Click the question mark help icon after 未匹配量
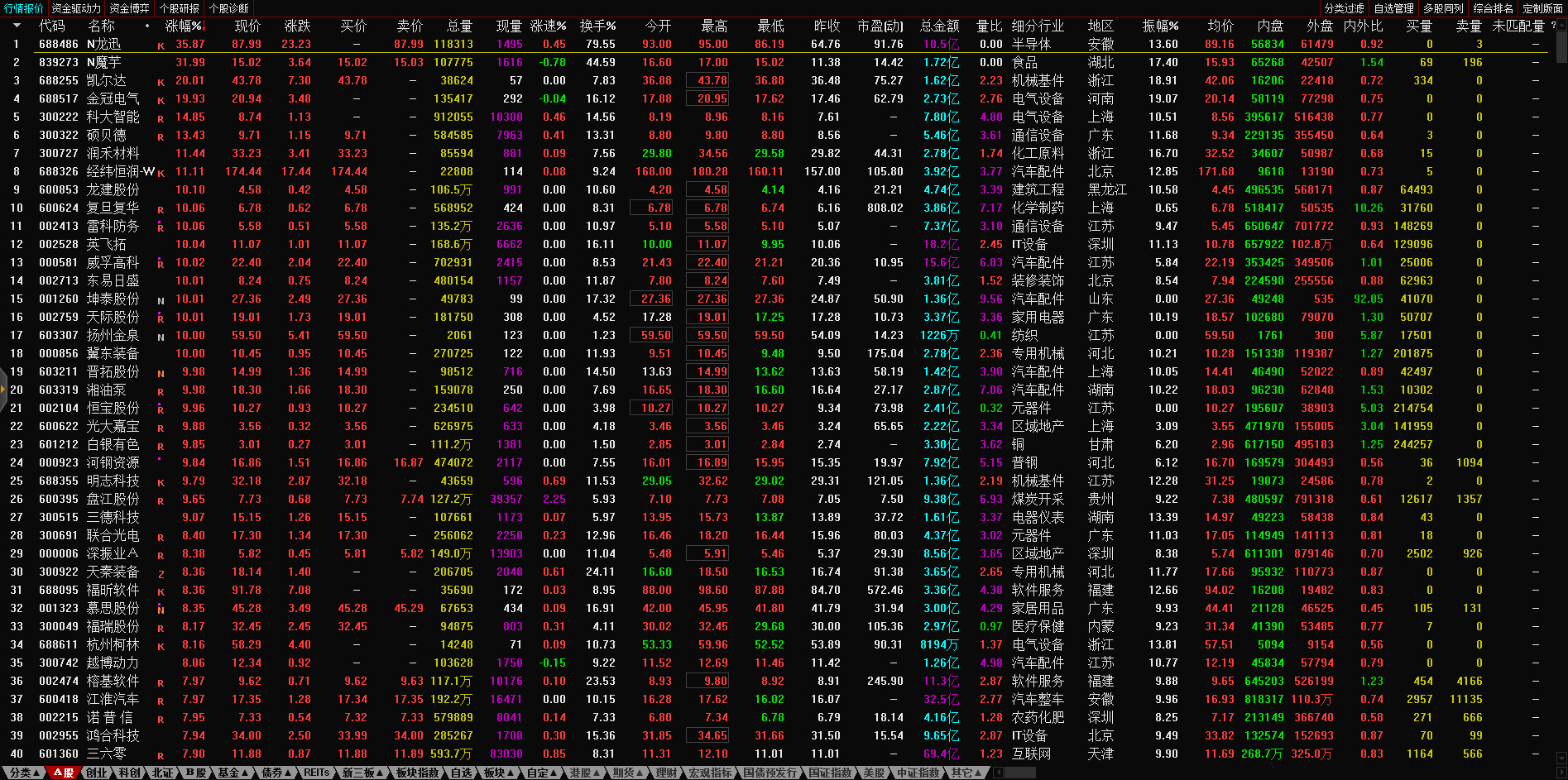1568x780 pixels. tap(1553, 26)
